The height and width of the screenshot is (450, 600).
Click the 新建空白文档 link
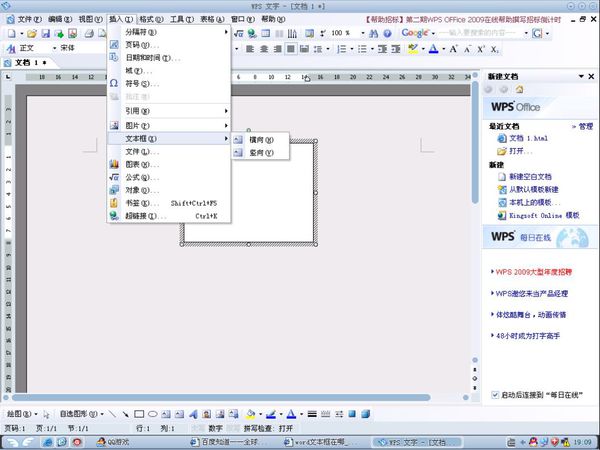click(x=538, y=177)
